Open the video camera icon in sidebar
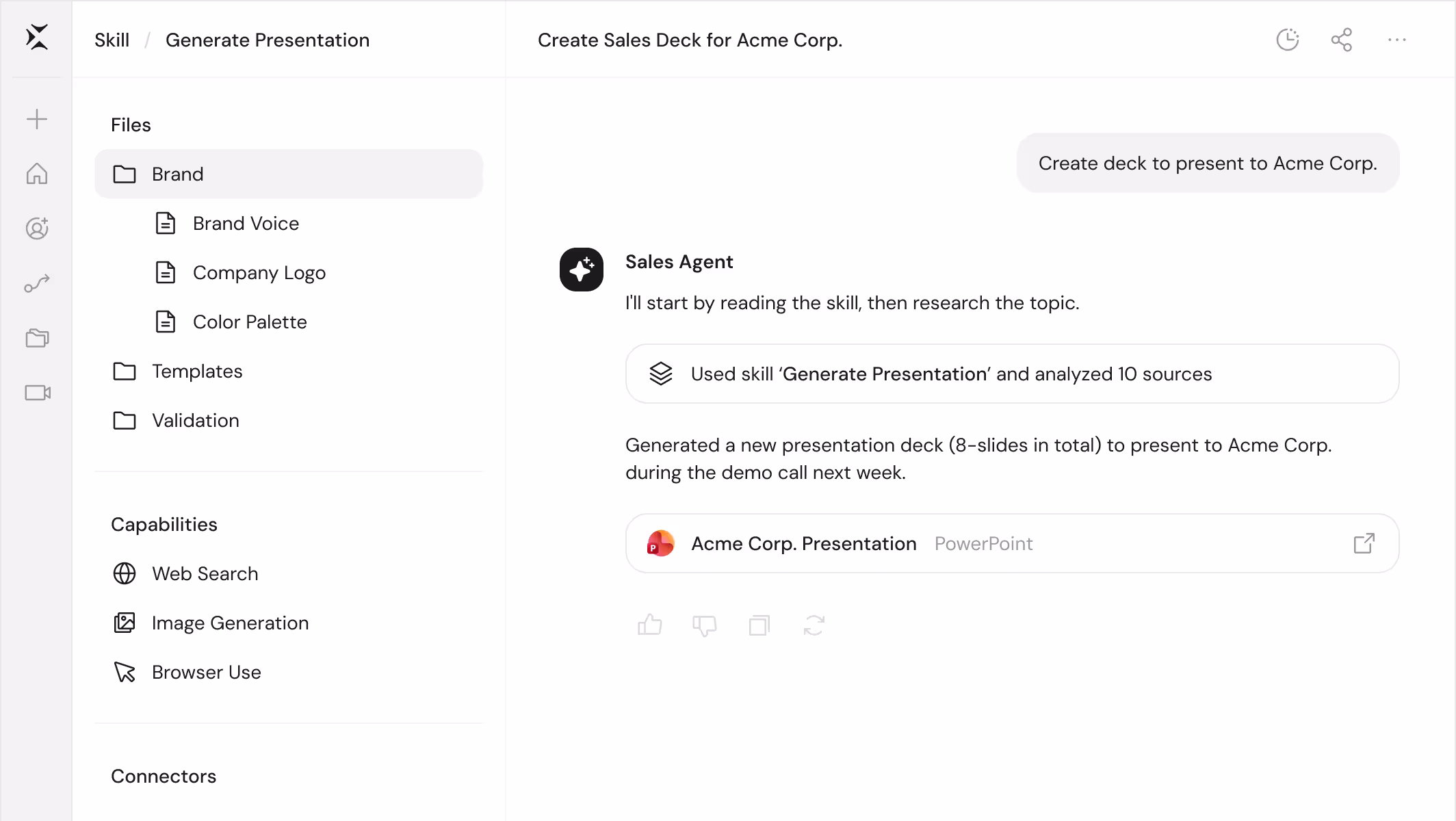The height and width of the screenshot is (821, 1456). [38, 393]
